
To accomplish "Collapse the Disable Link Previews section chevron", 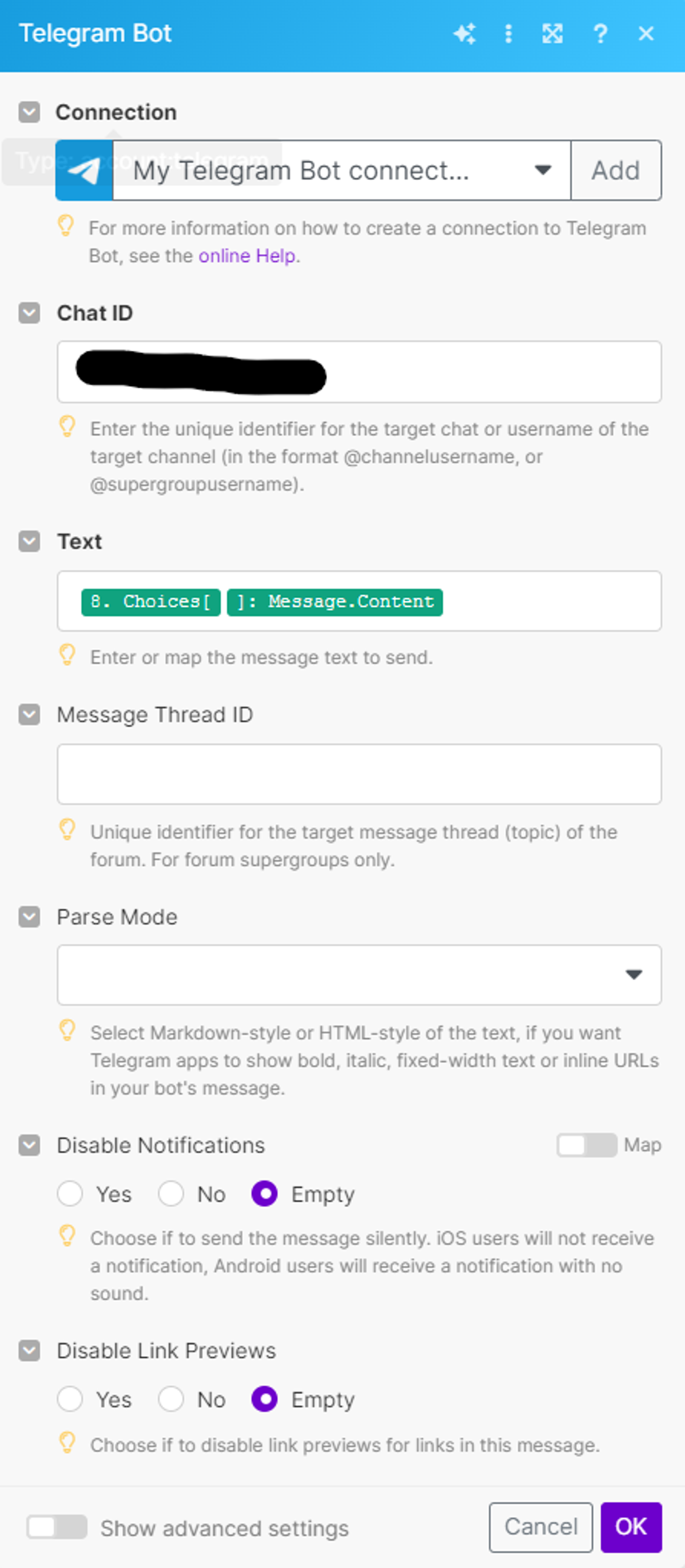I will [x=29, y=1351].
